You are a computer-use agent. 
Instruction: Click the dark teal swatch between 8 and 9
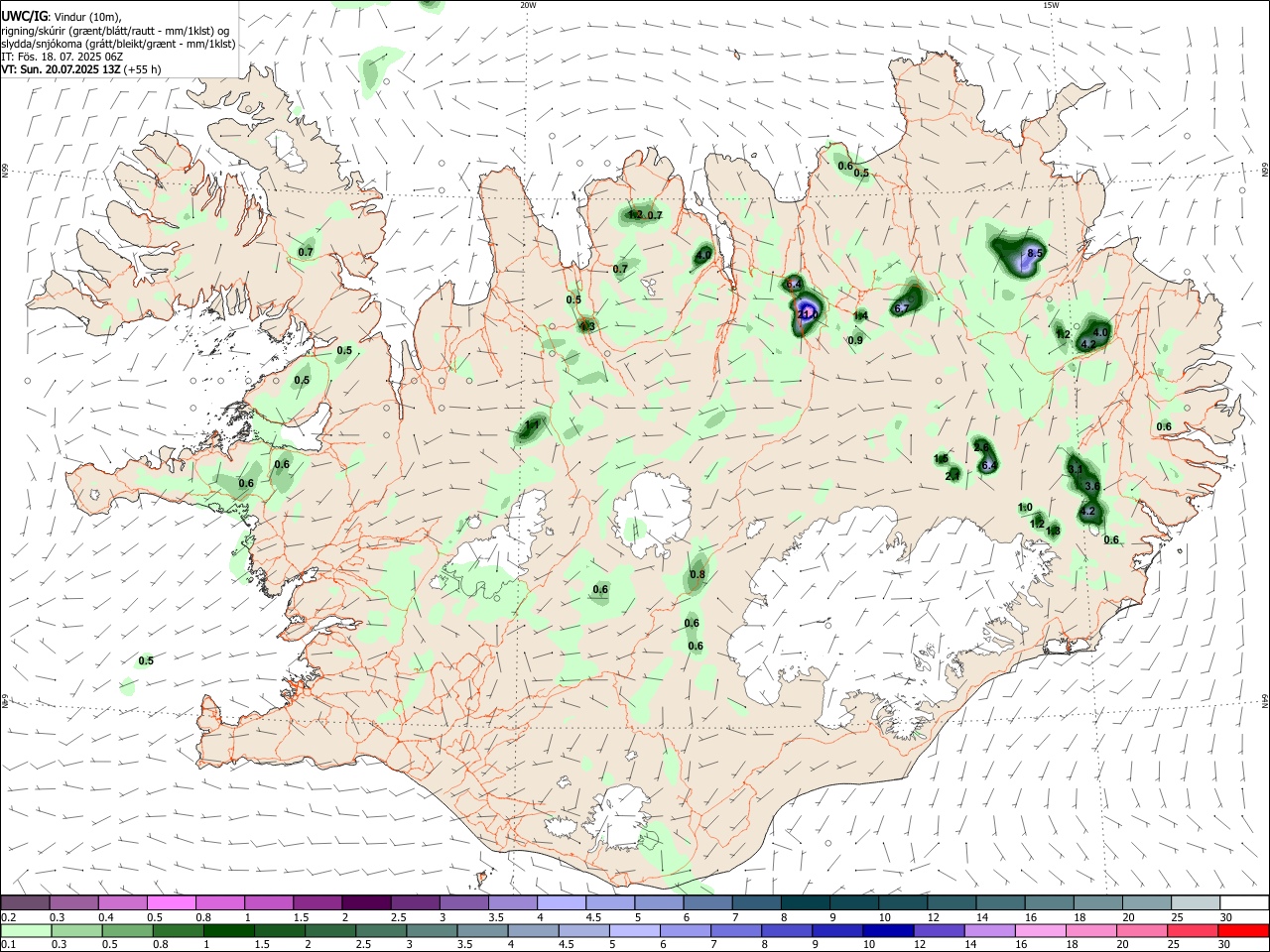tap(806, 902)
